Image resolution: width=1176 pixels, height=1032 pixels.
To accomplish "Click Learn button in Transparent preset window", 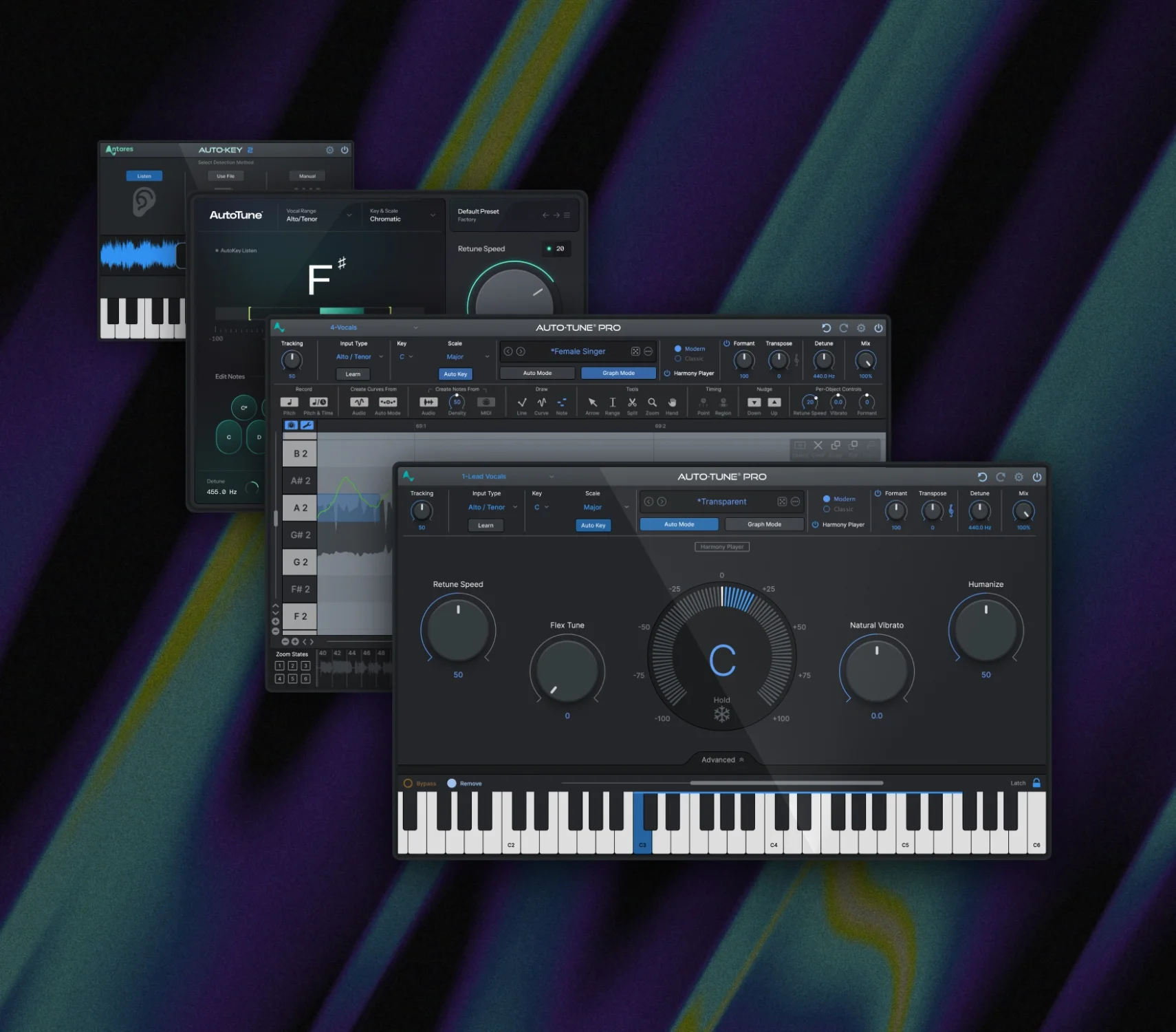I will tap(486, 525).
